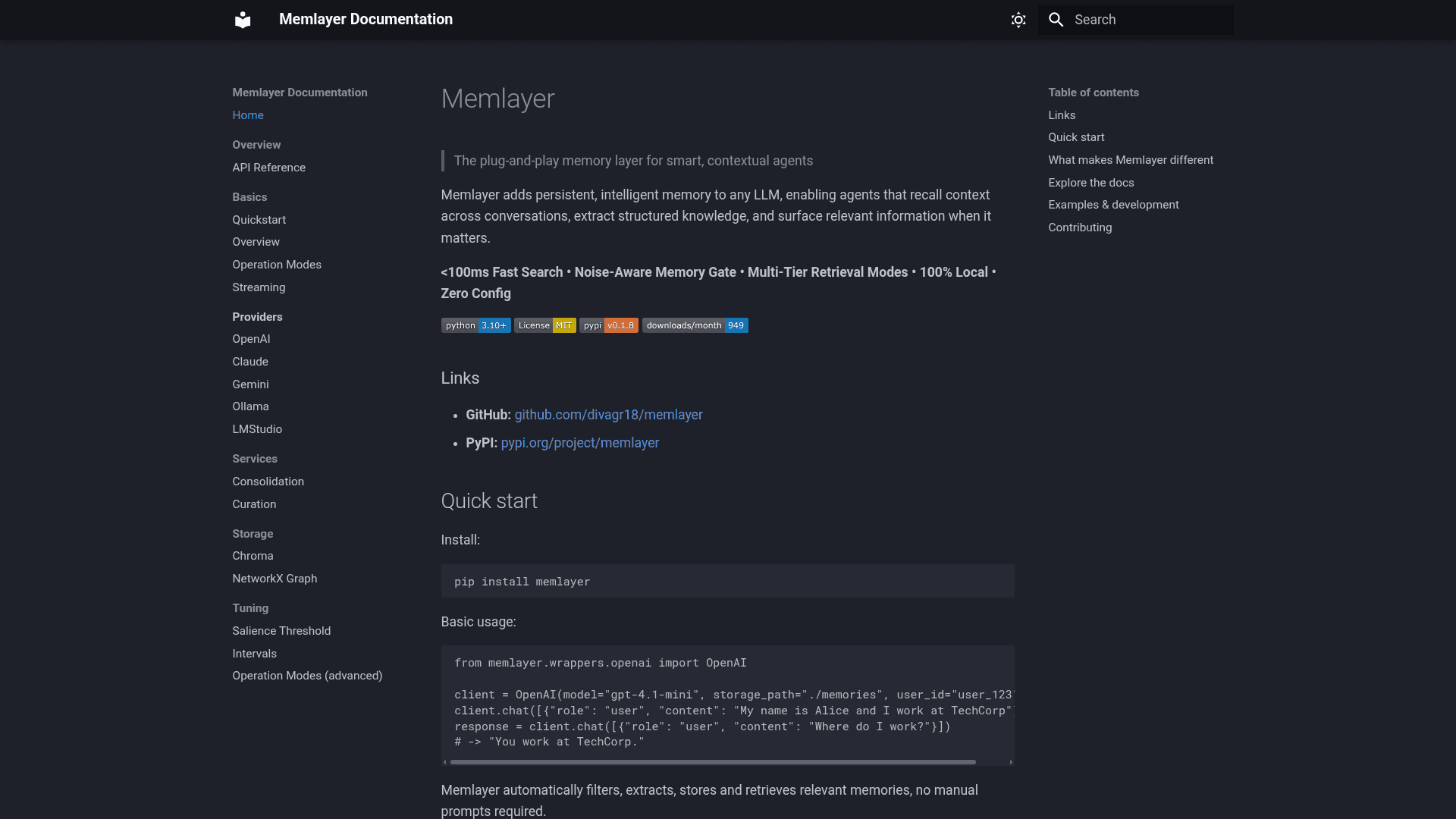The width and height of the screenshot is (1456, 819).
Task: Open the Consolidation service page
Action: click(x=268, y=482)
